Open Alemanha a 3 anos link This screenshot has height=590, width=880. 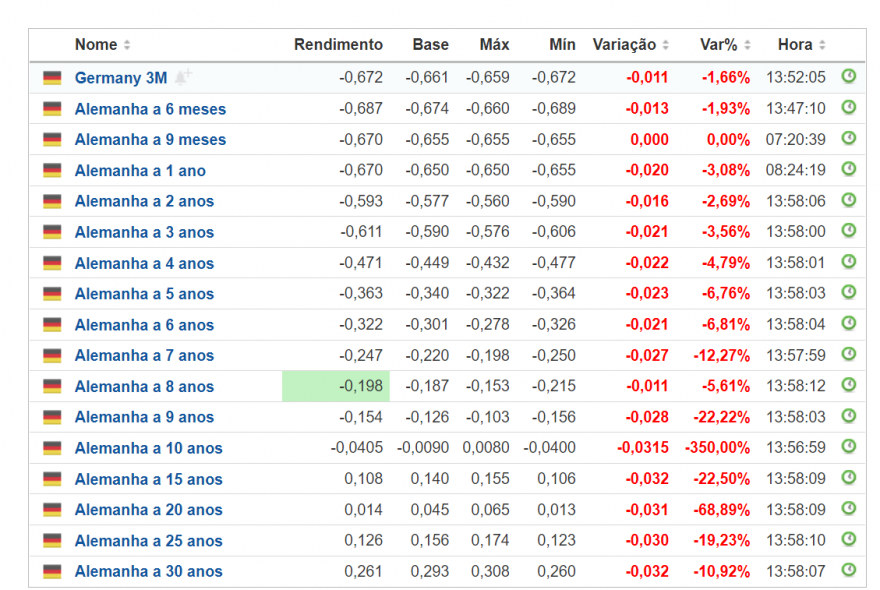(144, 232)
